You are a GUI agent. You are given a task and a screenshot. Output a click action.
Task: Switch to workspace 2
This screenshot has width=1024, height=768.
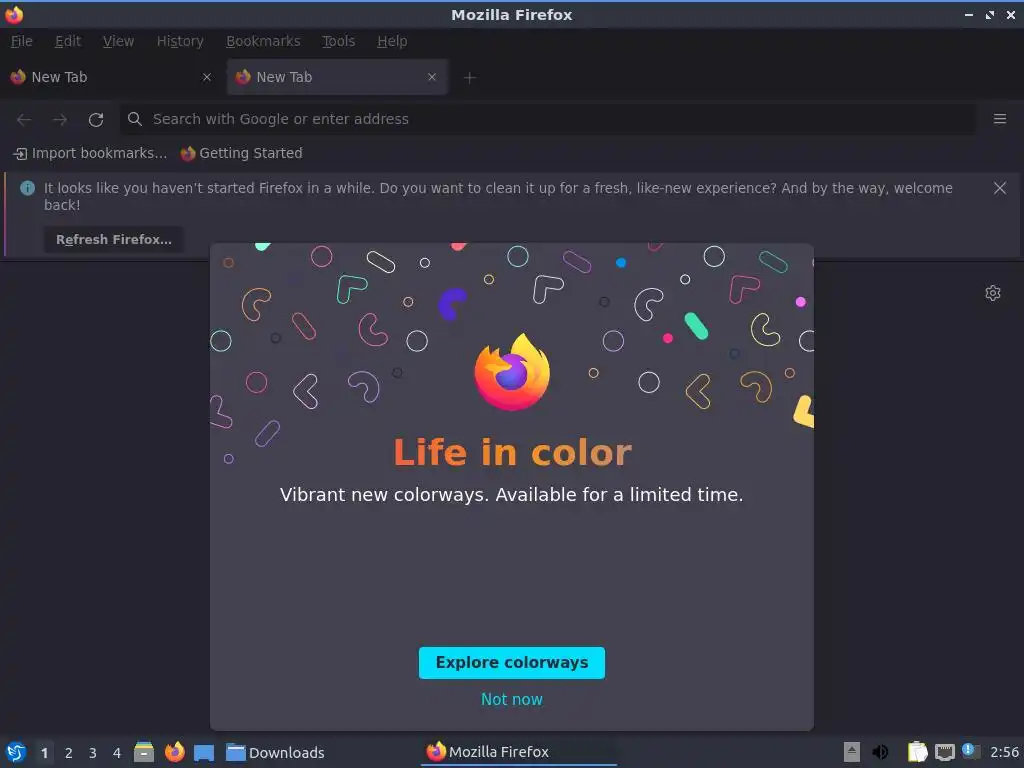point(69,753)
